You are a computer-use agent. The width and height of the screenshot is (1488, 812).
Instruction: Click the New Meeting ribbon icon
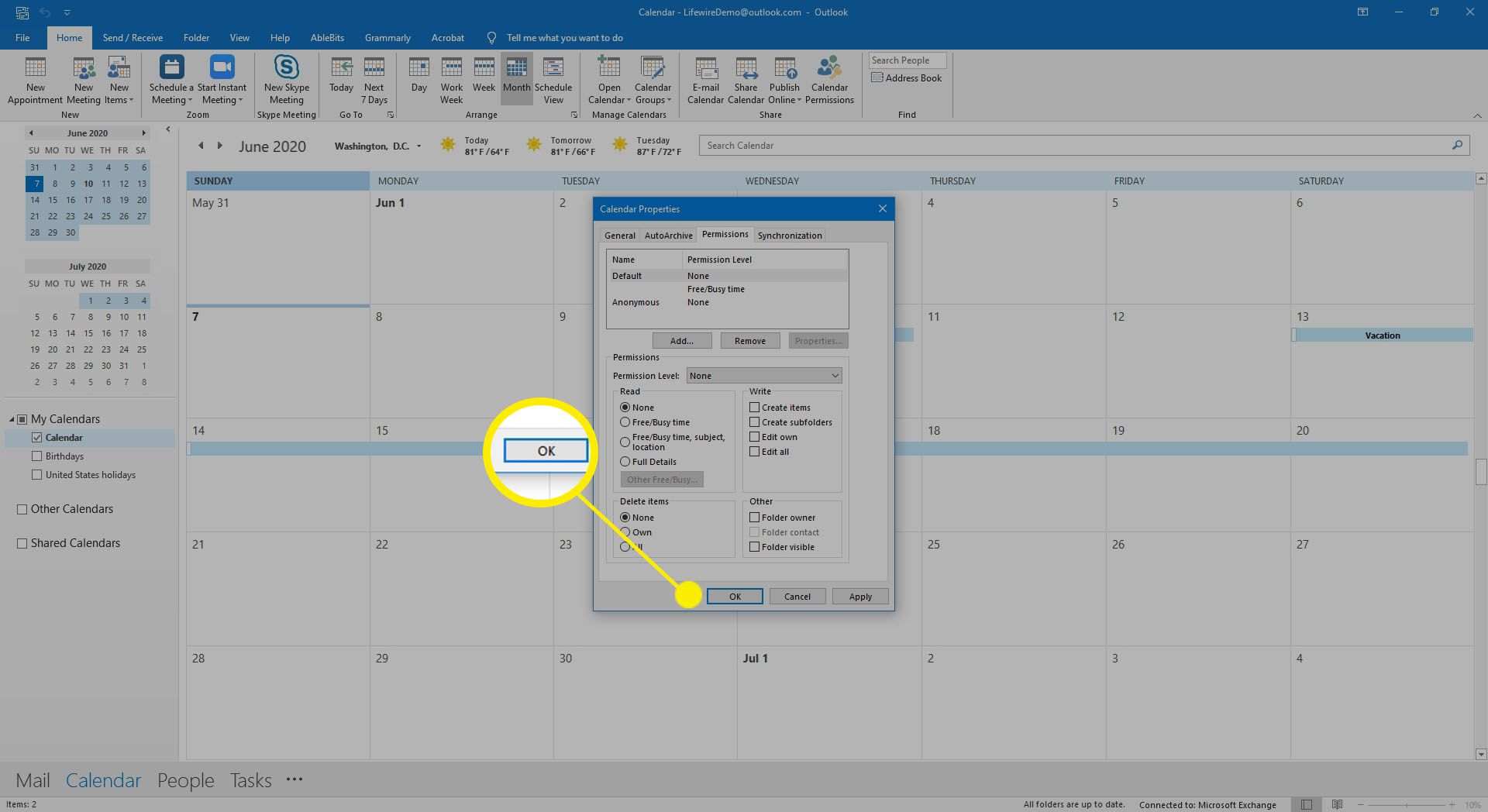click(x=84, y=80)
